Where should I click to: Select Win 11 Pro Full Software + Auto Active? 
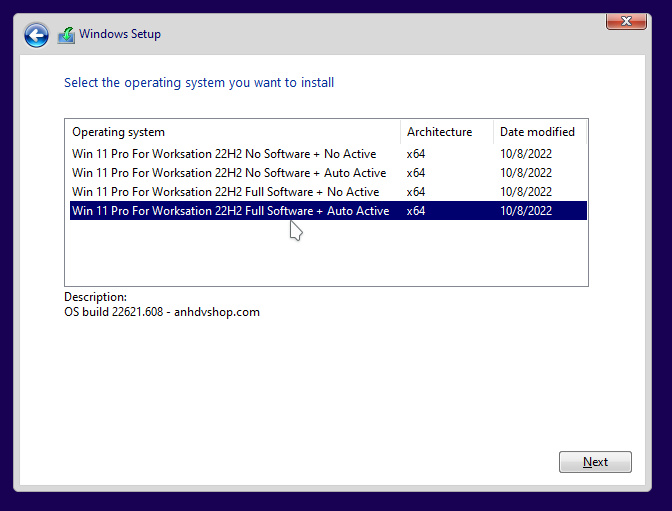(230, 211)
